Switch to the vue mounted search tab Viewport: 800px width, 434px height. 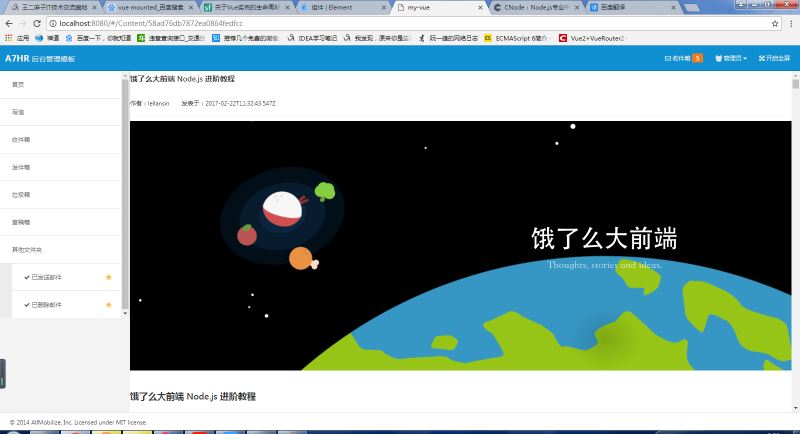point(150,8)
